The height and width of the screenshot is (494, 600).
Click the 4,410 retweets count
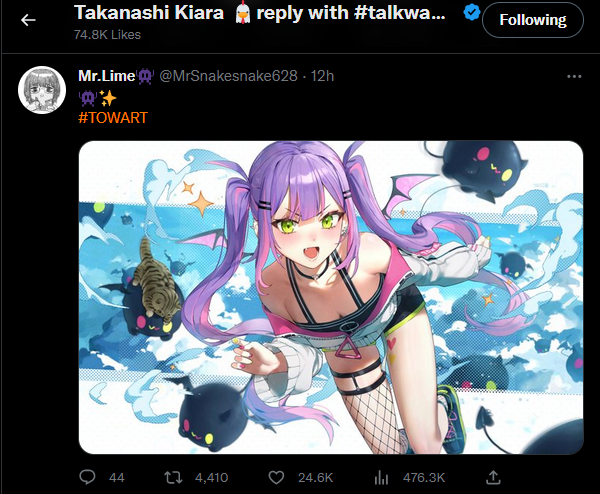pos(212,478)
